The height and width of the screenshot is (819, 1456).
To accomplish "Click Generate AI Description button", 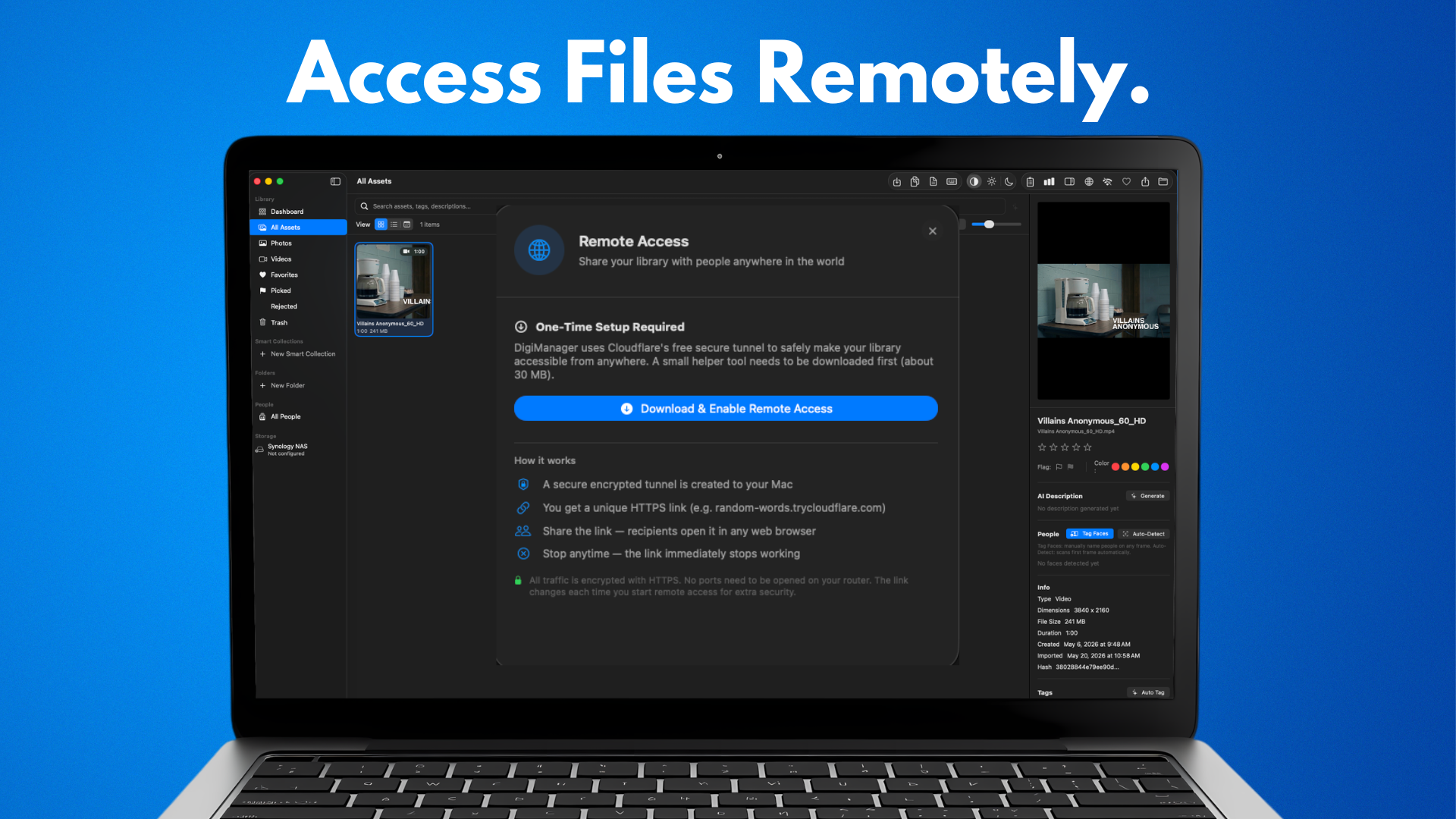I will click(x=1148, y=496).
